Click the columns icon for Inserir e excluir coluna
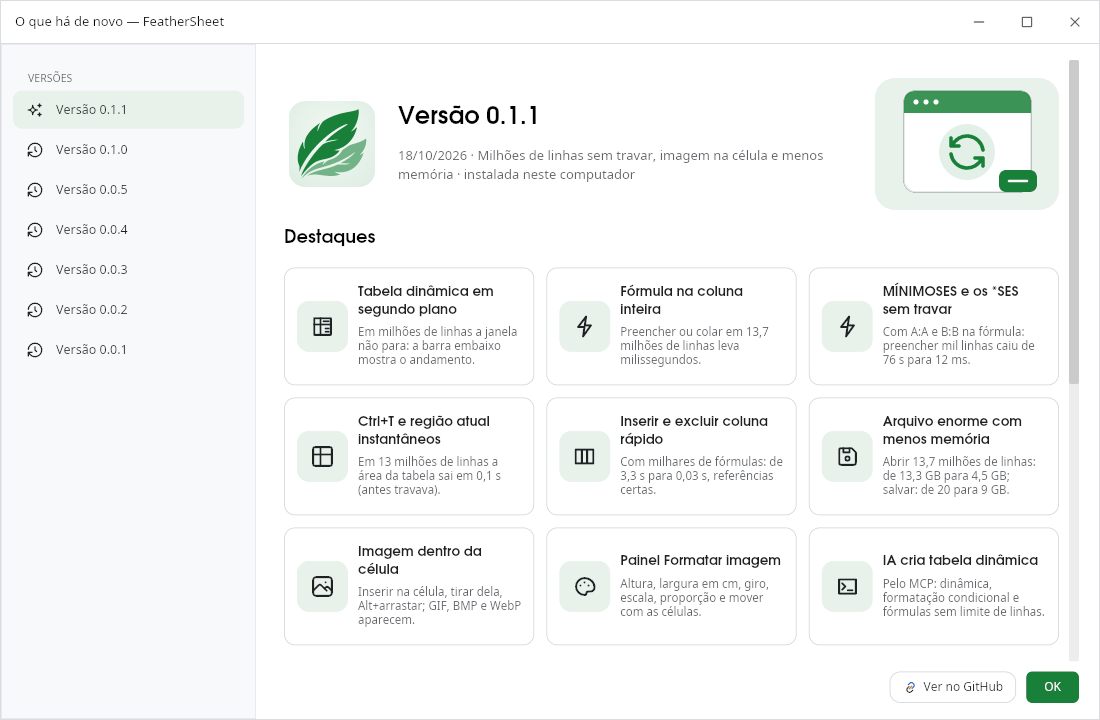1100x720 pixels. pos(584,456)
